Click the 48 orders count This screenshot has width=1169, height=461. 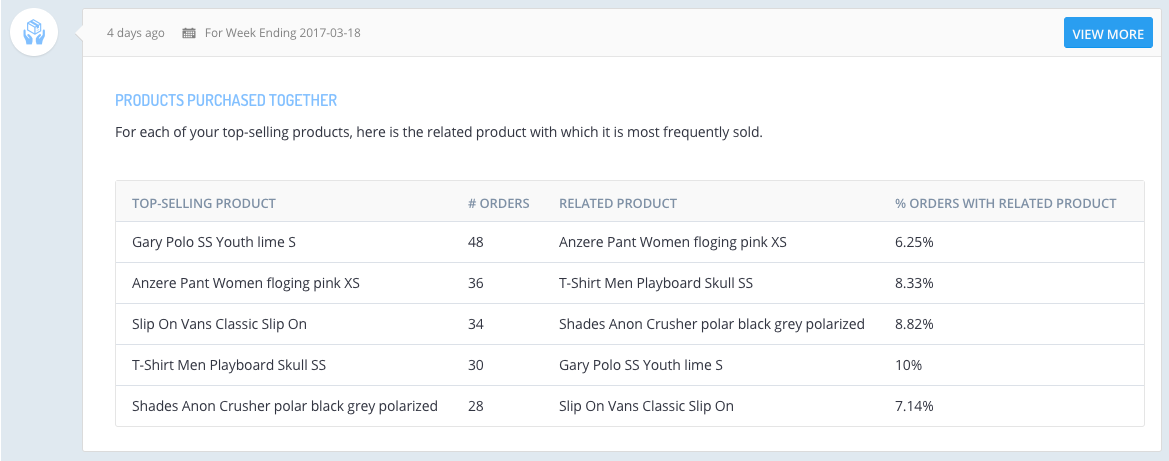[476, 242]
